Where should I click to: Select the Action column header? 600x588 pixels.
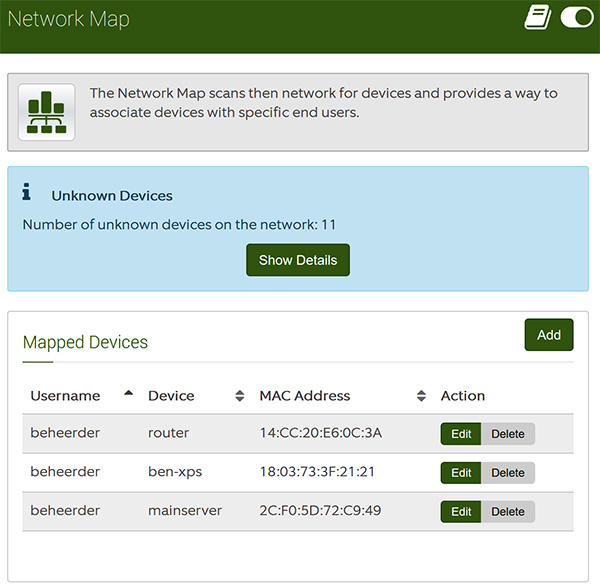tap(463, 396)
